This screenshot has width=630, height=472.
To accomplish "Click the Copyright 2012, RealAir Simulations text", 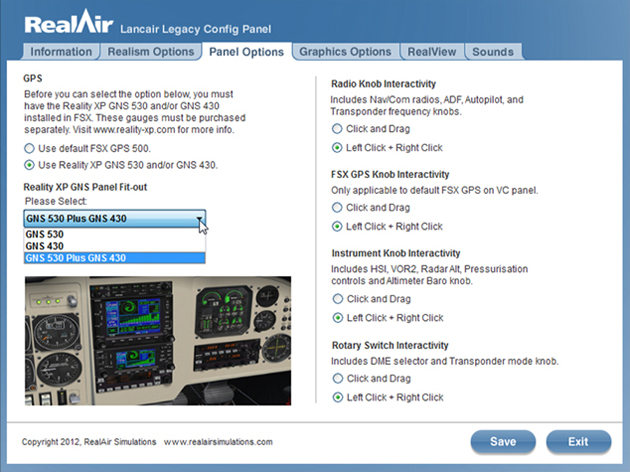I will click(89, 442).
